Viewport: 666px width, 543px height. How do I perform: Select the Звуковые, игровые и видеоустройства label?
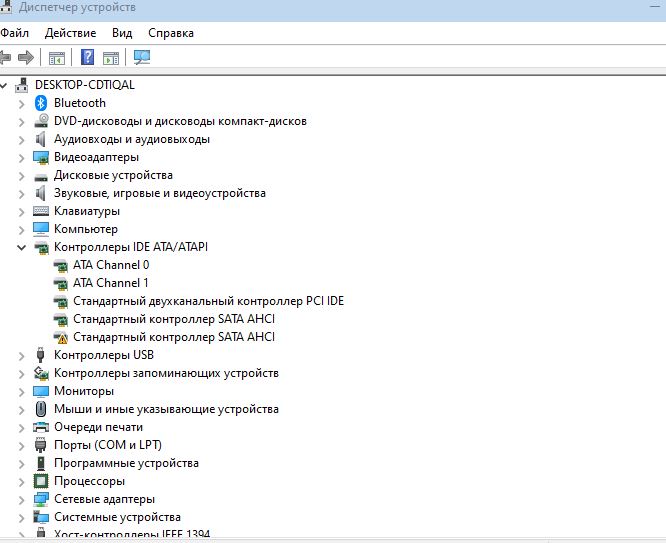tap(160, 193)
